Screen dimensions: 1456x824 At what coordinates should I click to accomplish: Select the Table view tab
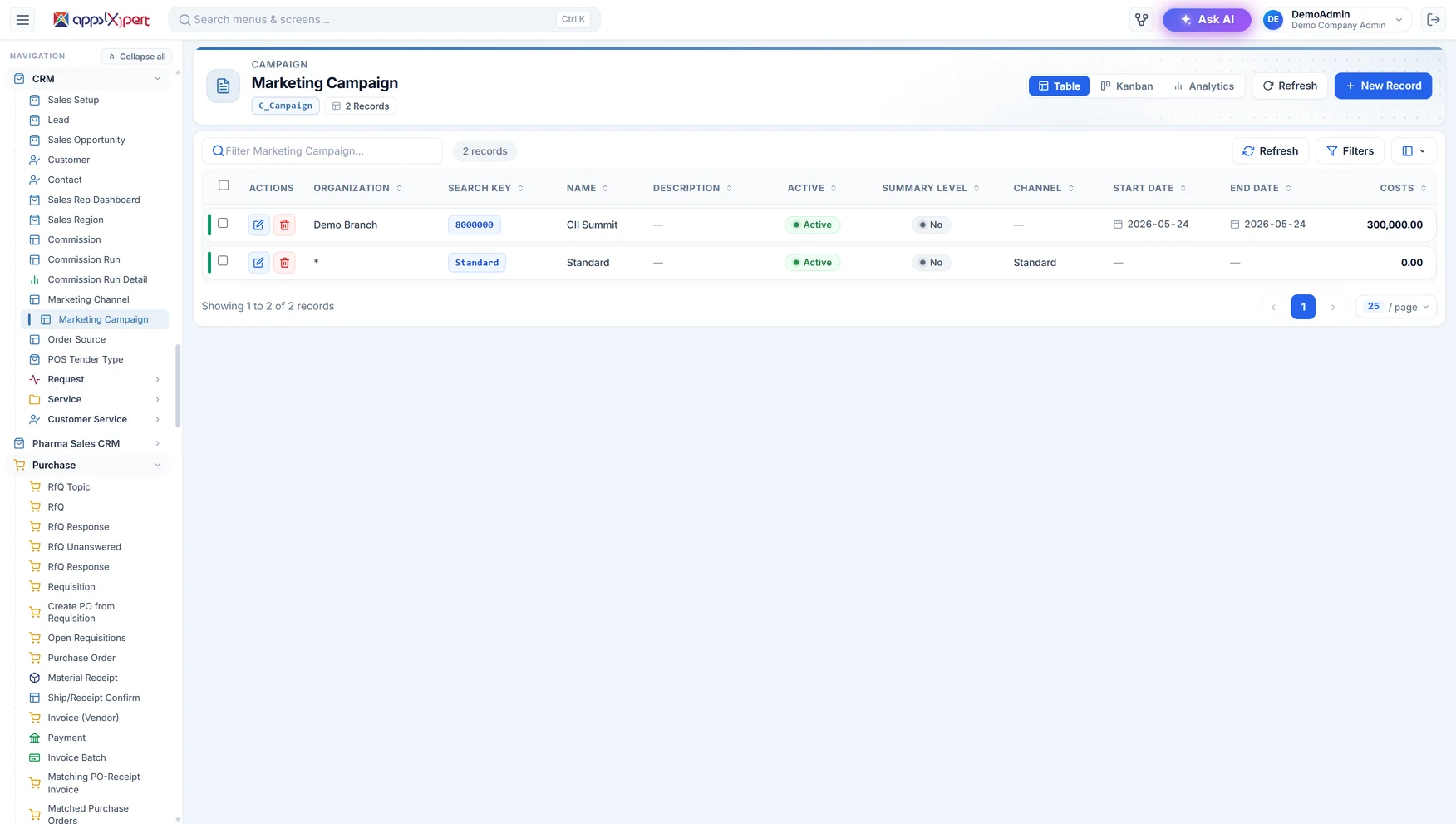click(1059, 86)
